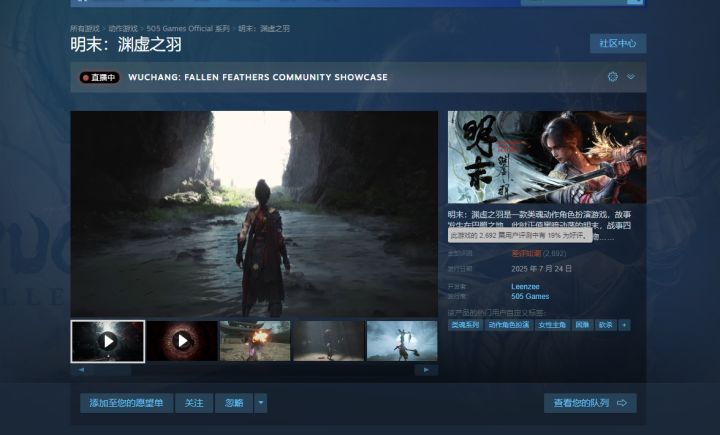Toggle 关注 follow button

[194, 403]
